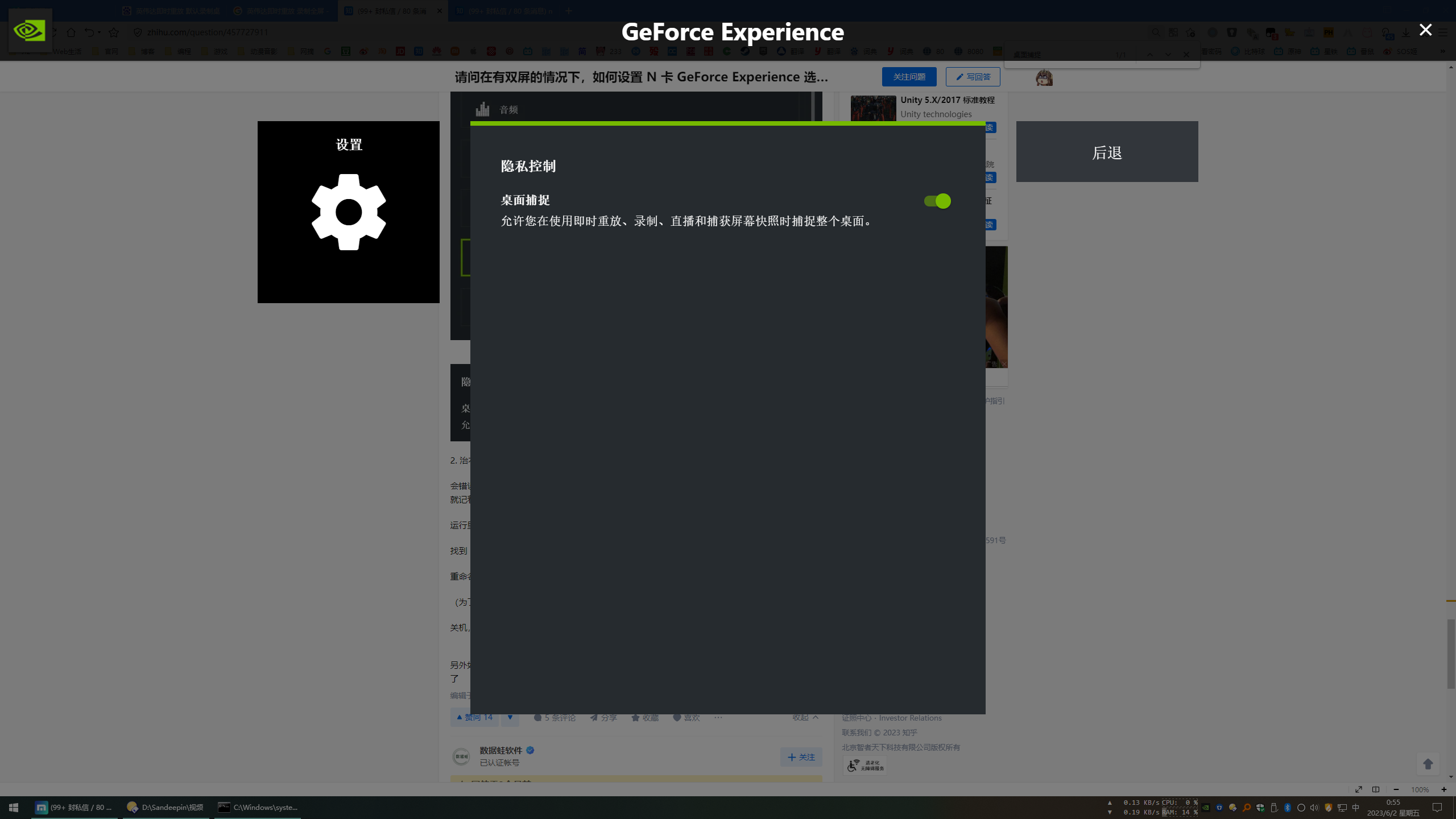
Task: Open the Windows notification center icon
Action: click(x=1437, y=808)
